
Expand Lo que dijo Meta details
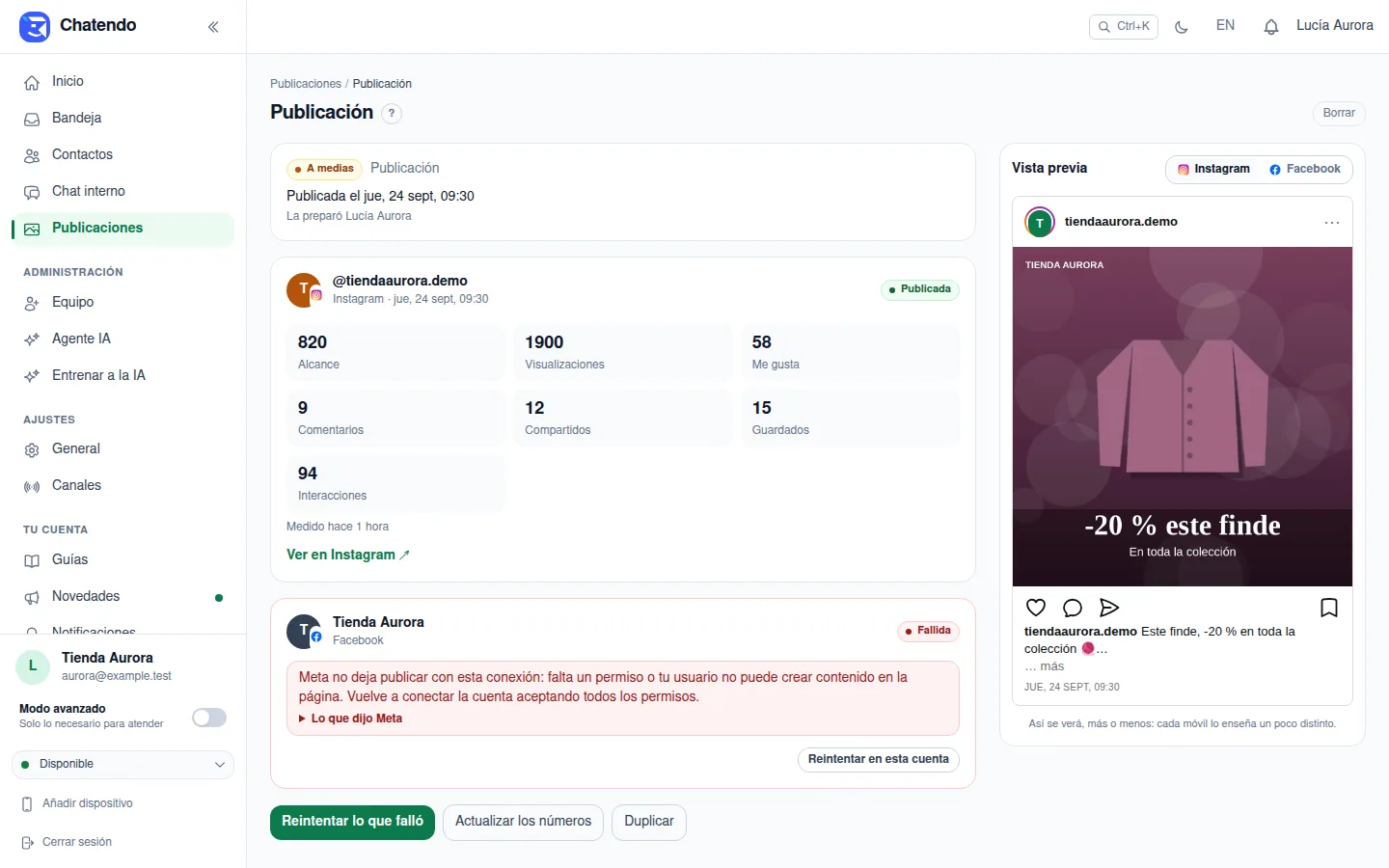point(351,719)
